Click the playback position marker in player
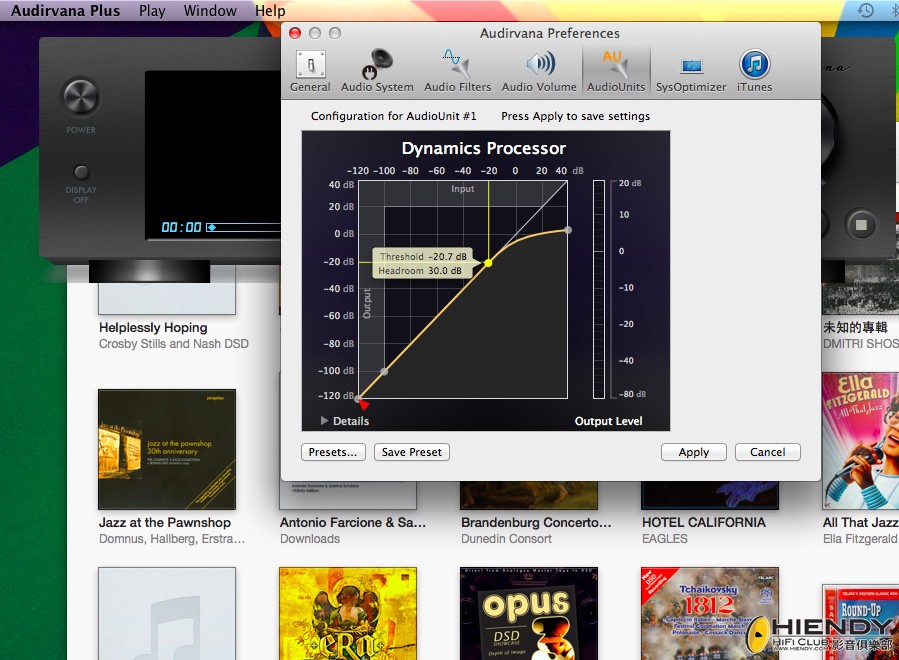The image size is (899, 660). 211,228
